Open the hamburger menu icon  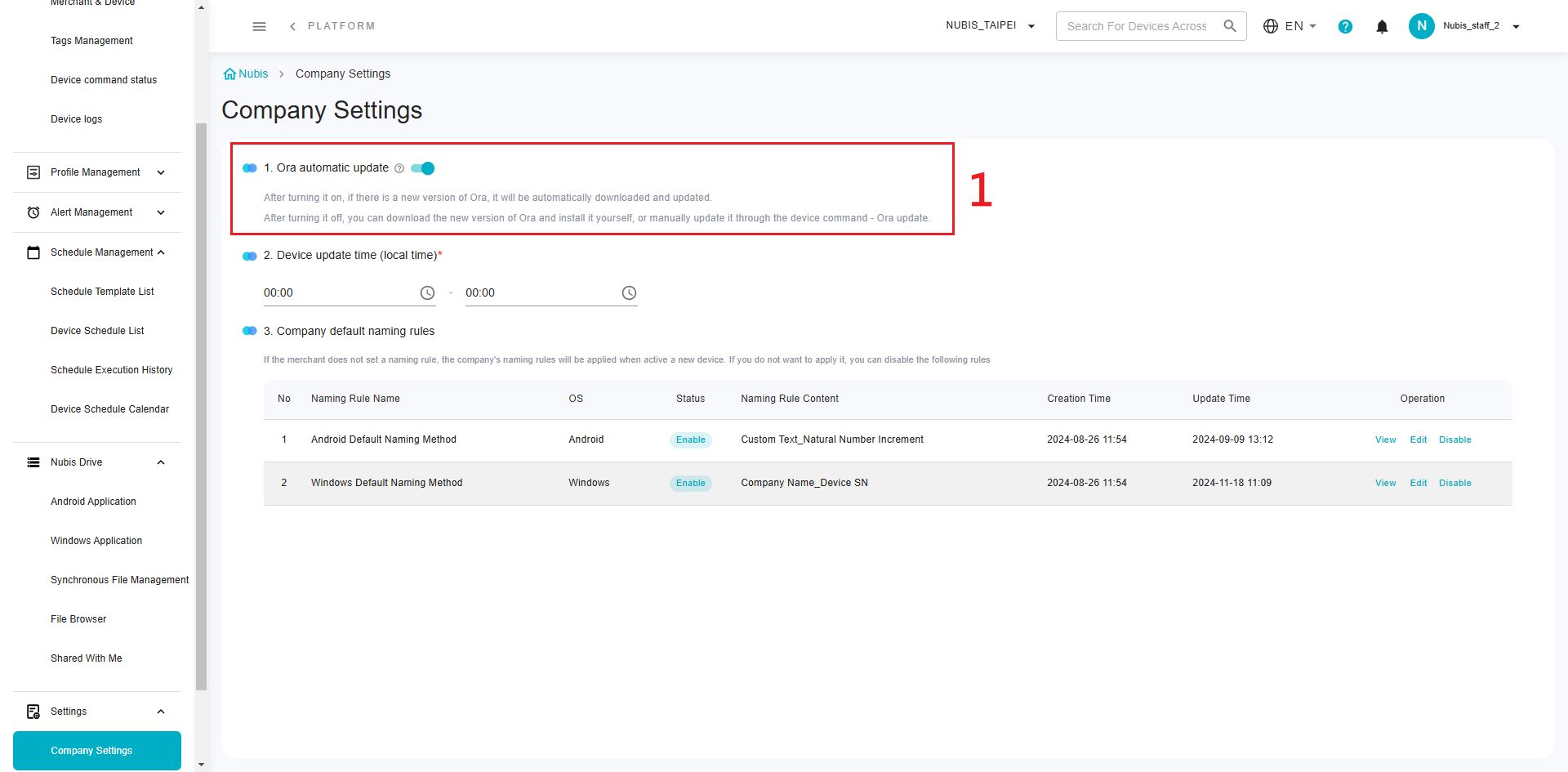(259, 26)
